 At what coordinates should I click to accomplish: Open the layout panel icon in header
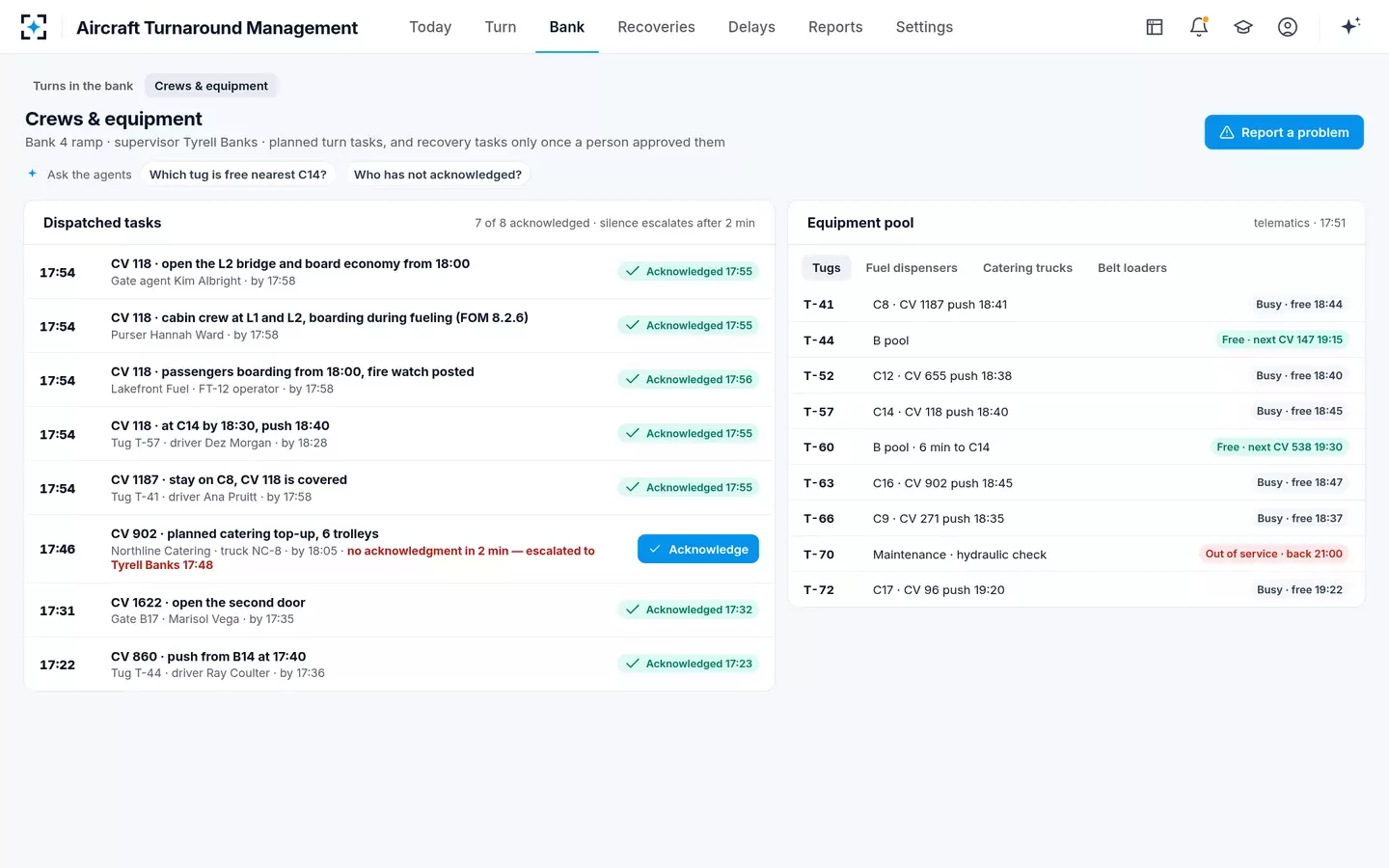1155,27
